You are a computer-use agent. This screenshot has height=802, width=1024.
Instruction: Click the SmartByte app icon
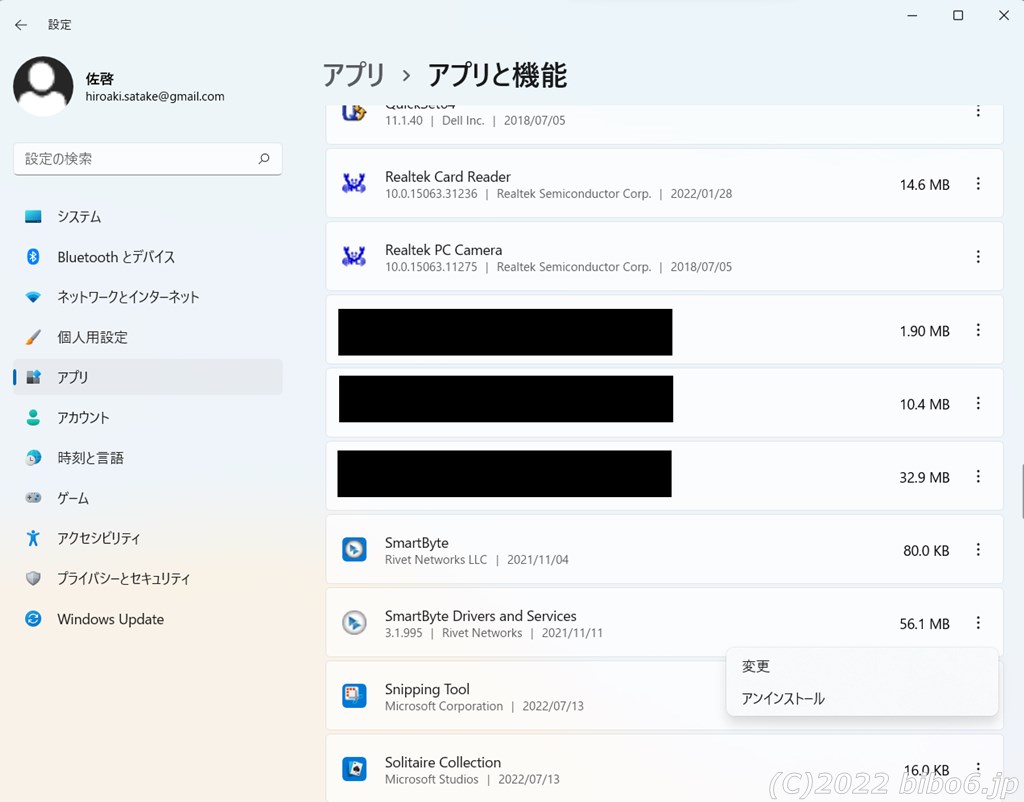pyautogui.click(x=354, y=549)
